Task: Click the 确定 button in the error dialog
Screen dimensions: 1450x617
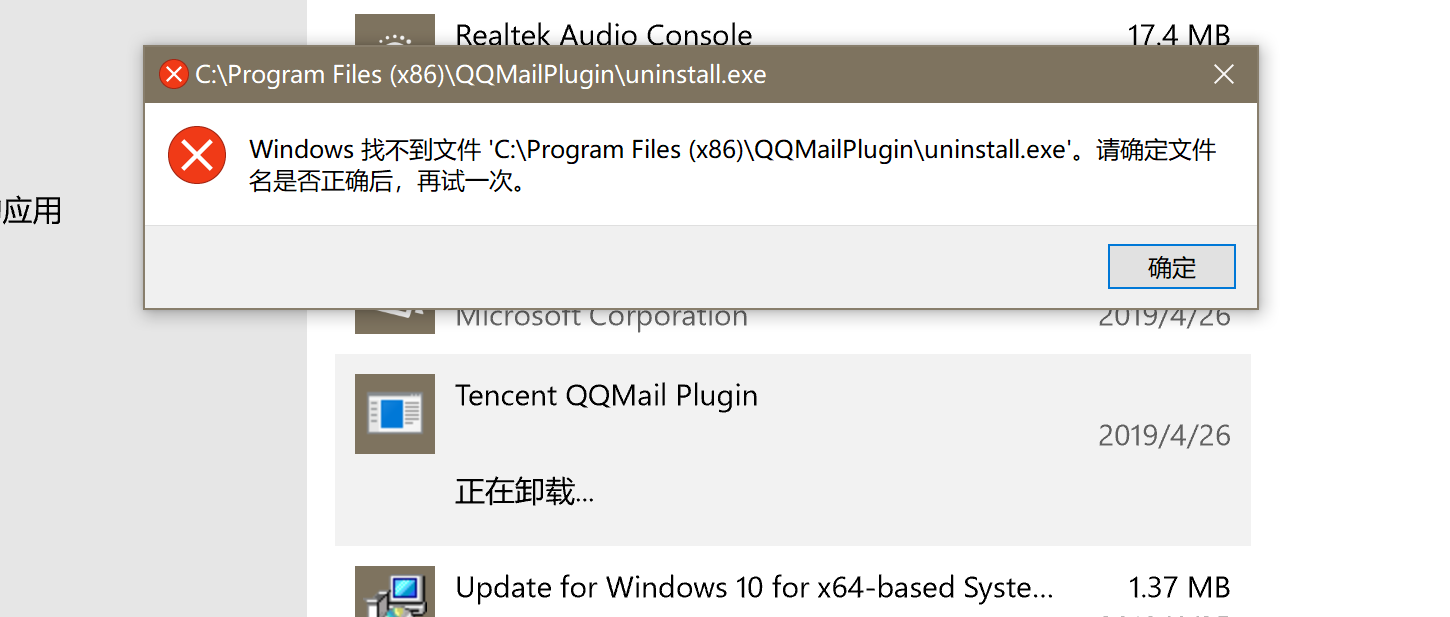Action: (x=1171, y=267)
